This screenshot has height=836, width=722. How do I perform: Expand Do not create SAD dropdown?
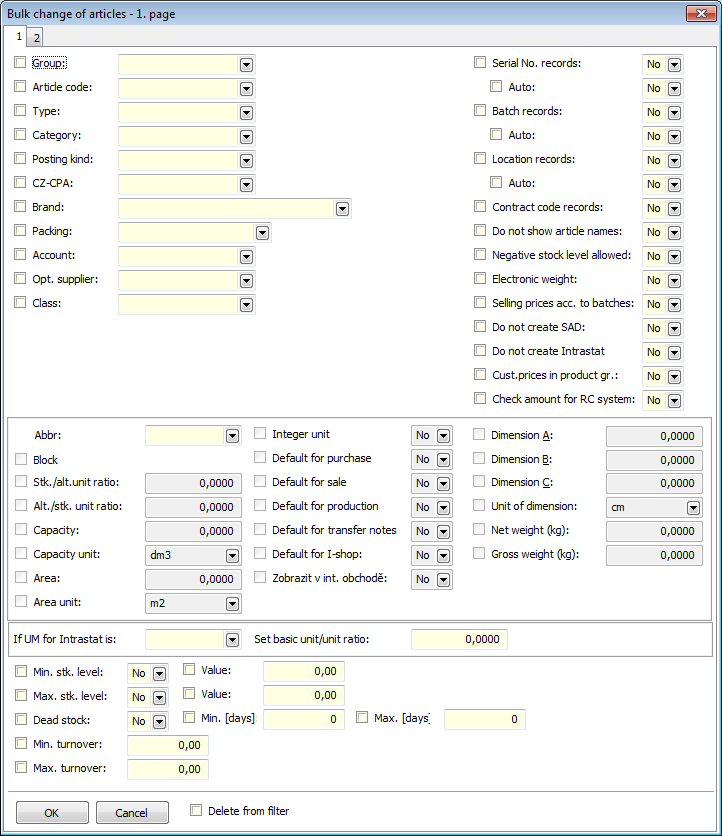674,328
